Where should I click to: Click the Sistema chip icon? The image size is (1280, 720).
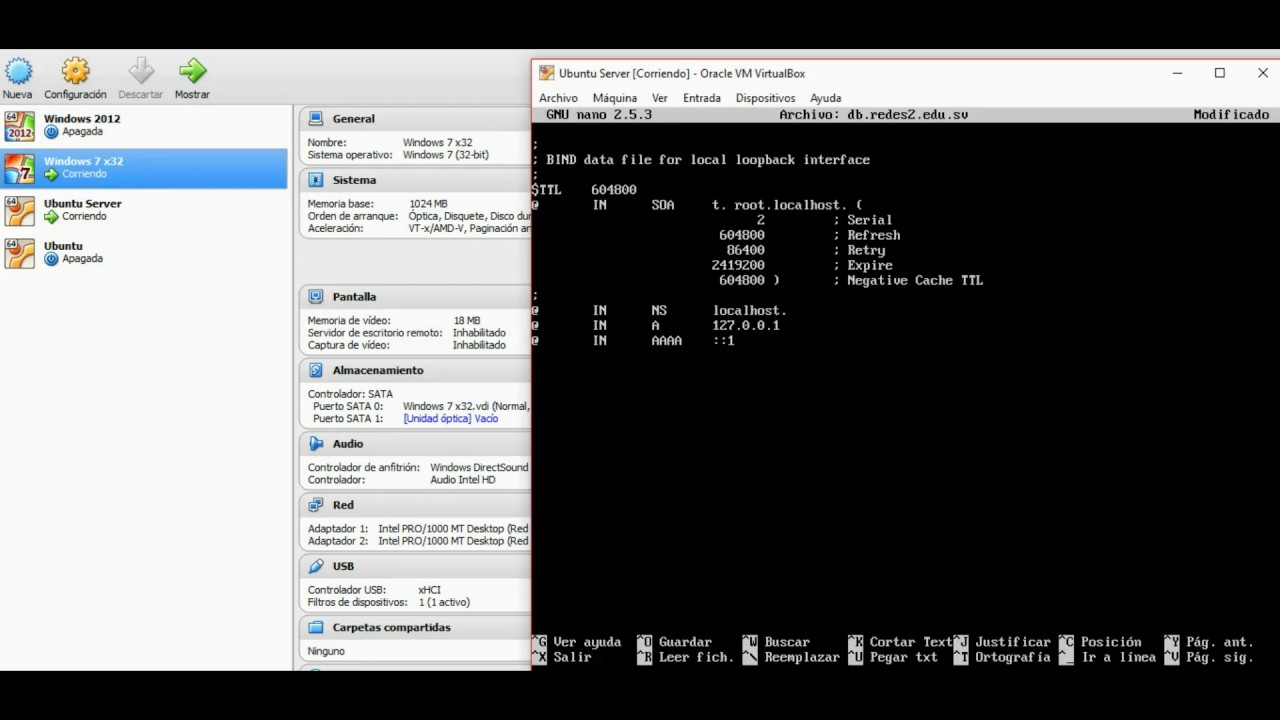point(316,180)
